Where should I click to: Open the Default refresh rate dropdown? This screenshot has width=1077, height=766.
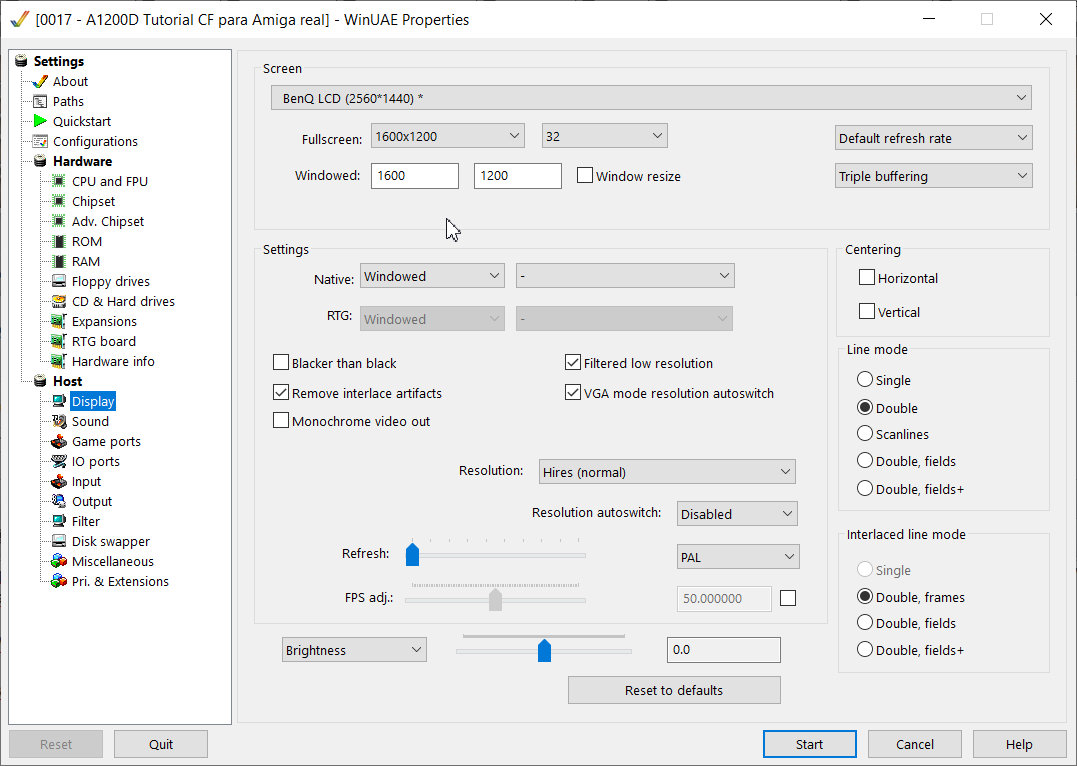coord(933,138)
